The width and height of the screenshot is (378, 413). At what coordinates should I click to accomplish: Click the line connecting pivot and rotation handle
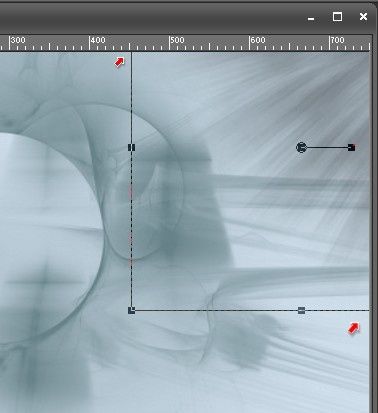[x=327, y=147]
